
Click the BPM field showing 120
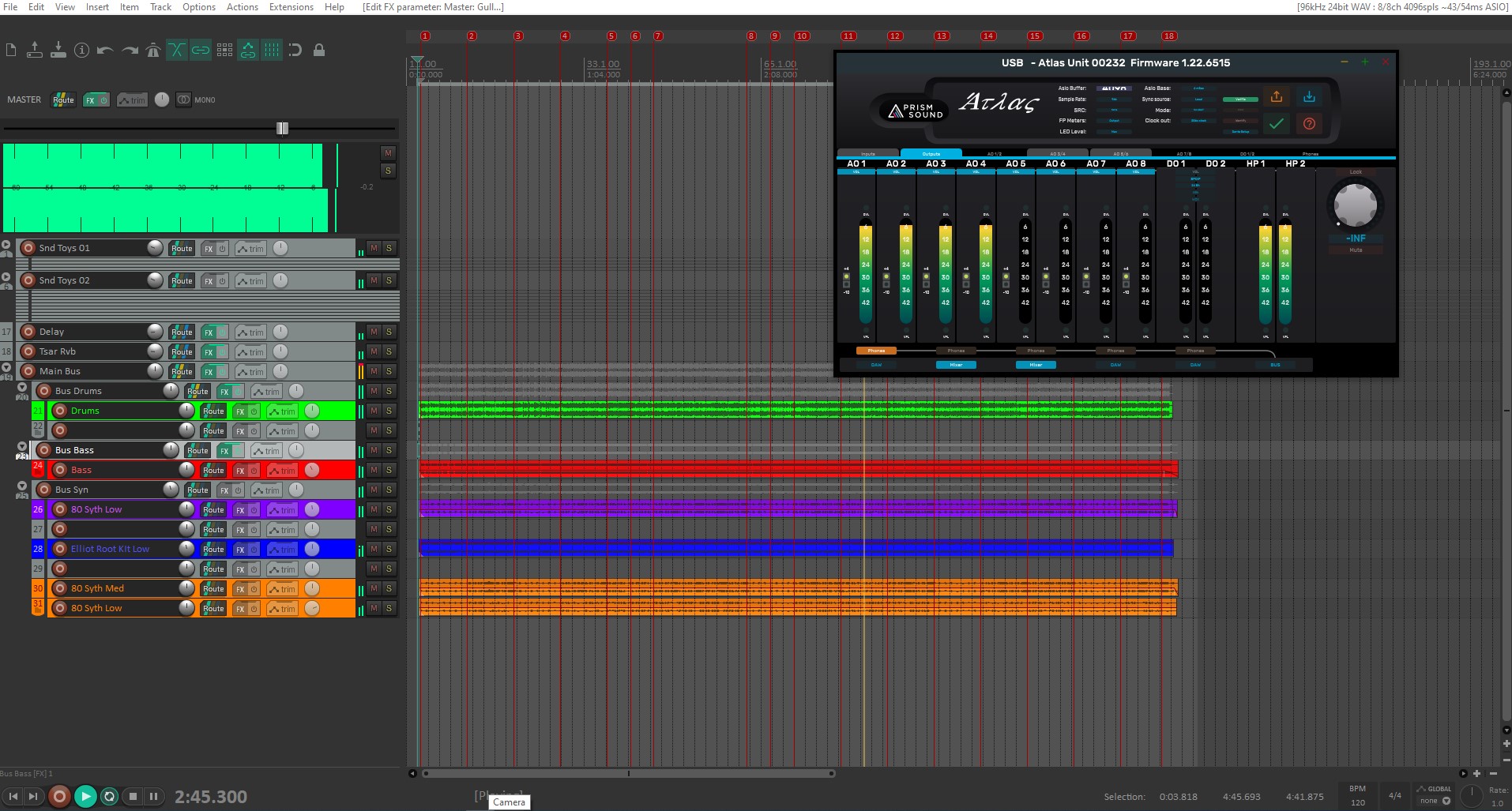click(x=1358, y=802)
